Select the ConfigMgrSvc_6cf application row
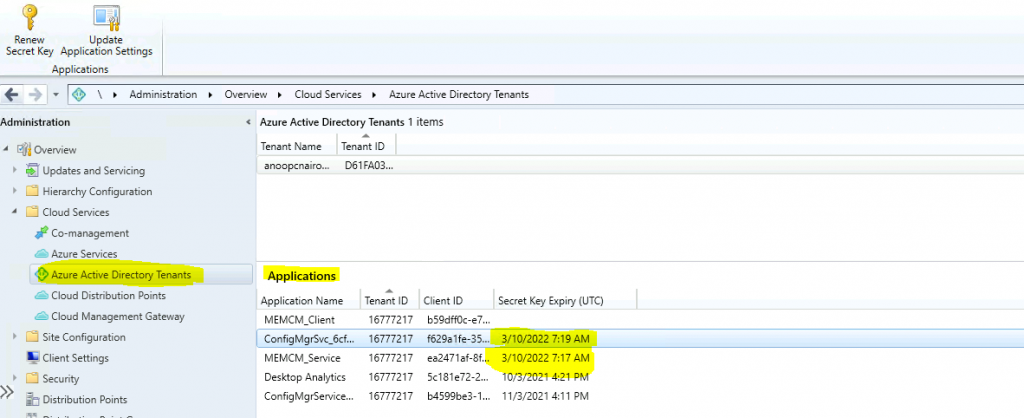1024x418 pixels. [x=640, y=338]
